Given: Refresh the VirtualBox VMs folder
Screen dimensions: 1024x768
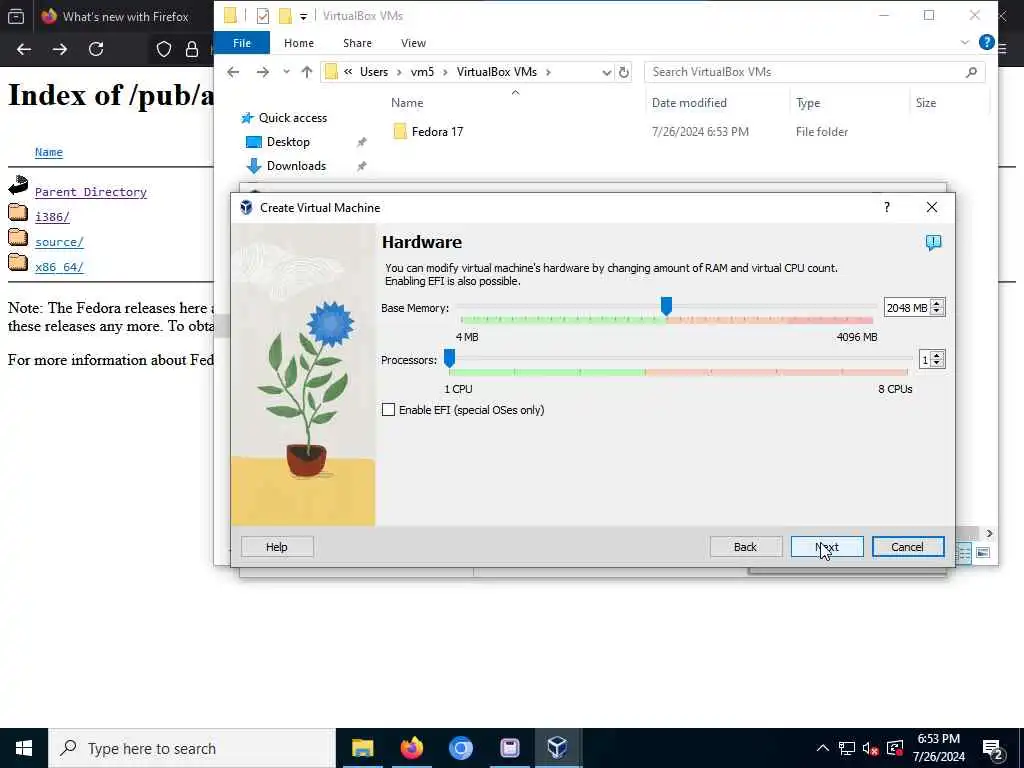Looking at the screenshot, I should tap(624, 72).
